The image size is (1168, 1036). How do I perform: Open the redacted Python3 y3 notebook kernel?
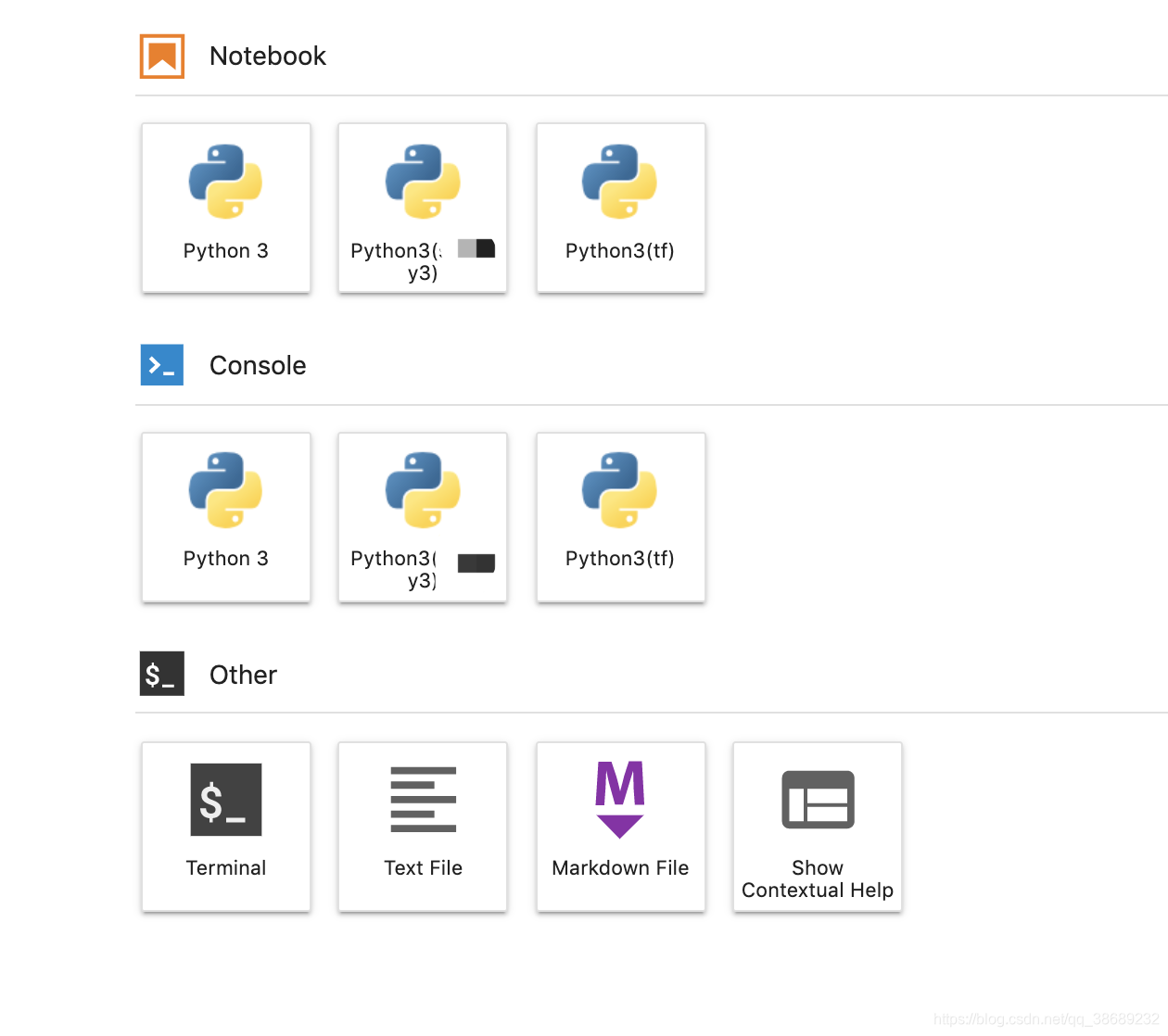(x=423, y=208)
